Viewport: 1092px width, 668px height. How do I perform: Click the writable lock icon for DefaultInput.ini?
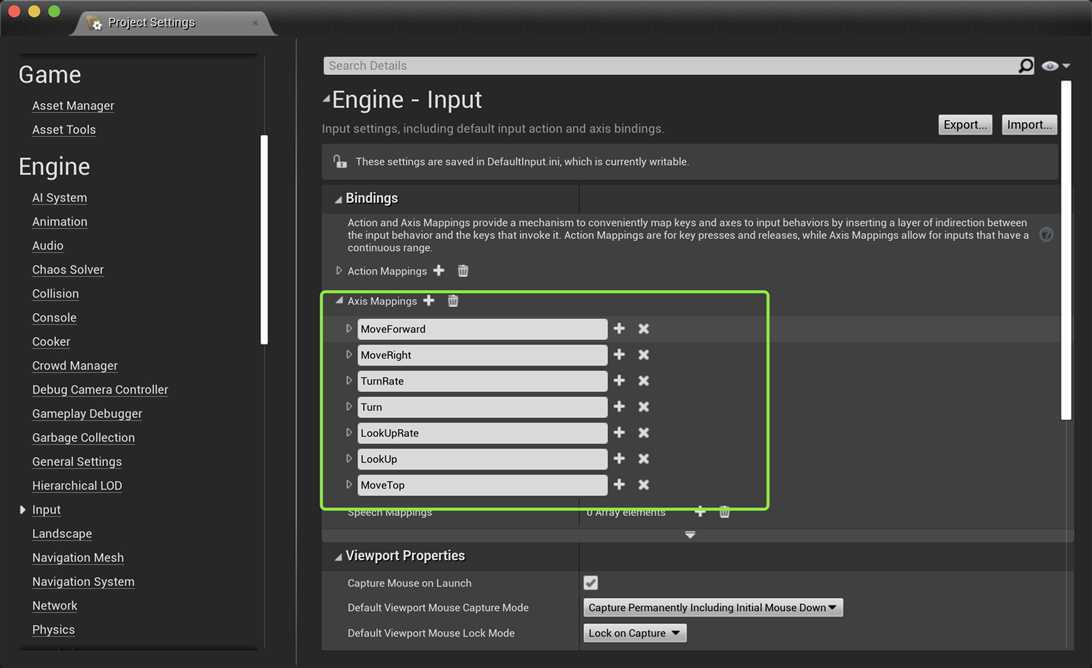pos(340,161)
